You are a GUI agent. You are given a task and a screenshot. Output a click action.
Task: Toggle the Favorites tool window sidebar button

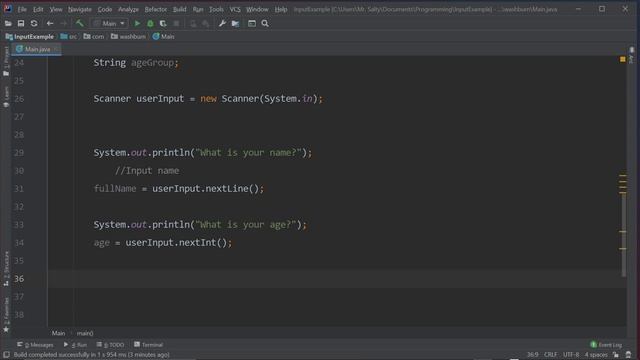point(6,315)
